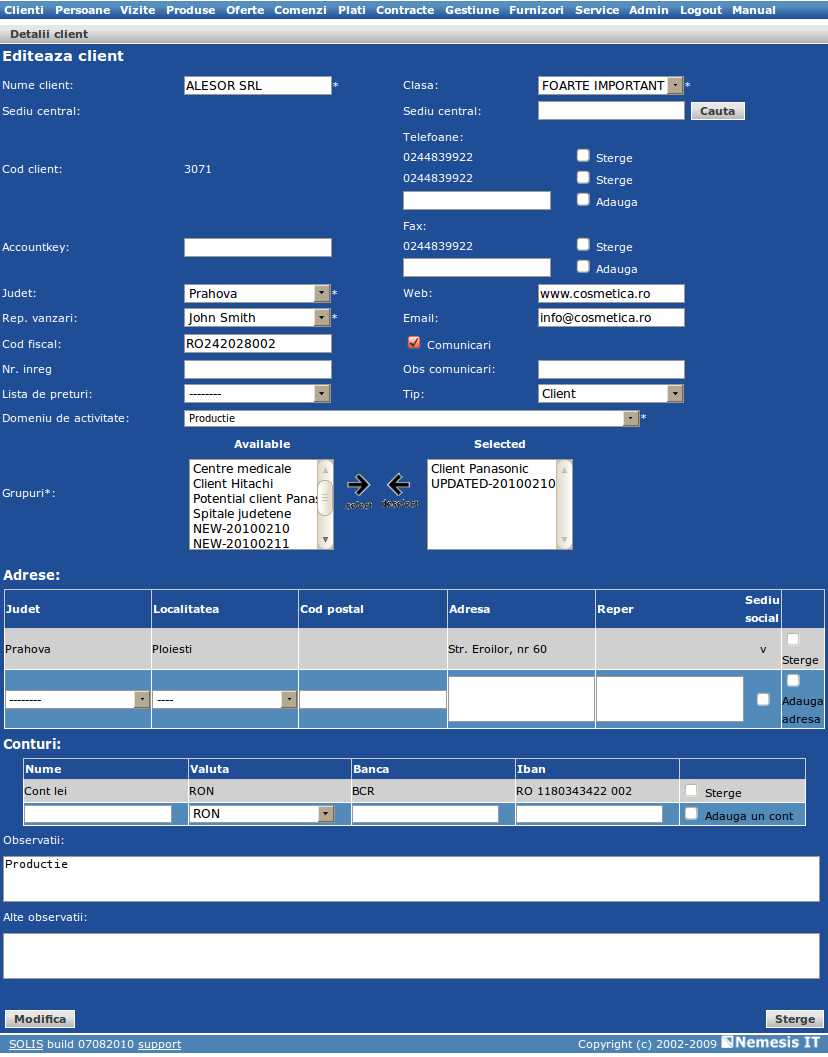Open the Vizite menu

[x=138, y=10]
